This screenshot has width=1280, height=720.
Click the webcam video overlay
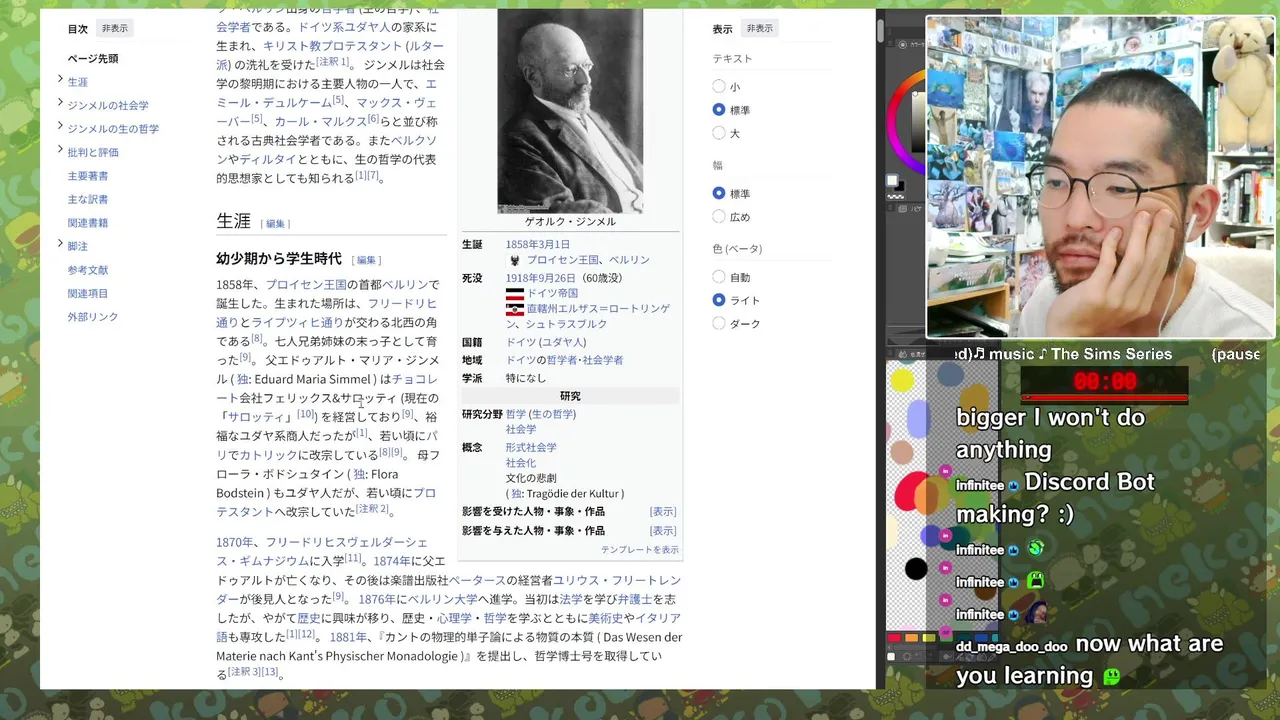pyautogui.click(x=1101, y=177)
